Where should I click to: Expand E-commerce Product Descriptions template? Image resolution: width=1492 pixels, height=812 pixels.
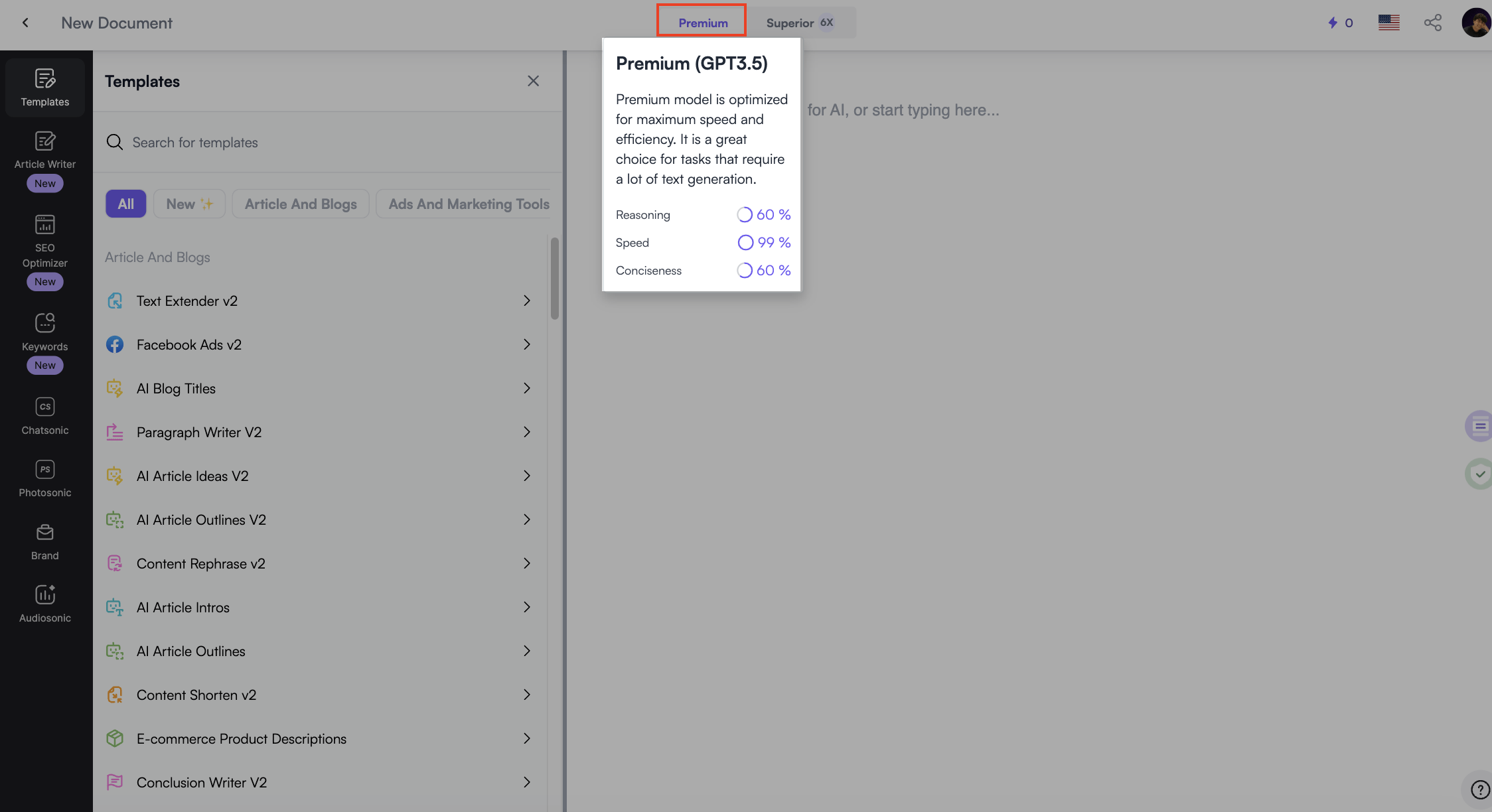[x=527, y=739]
